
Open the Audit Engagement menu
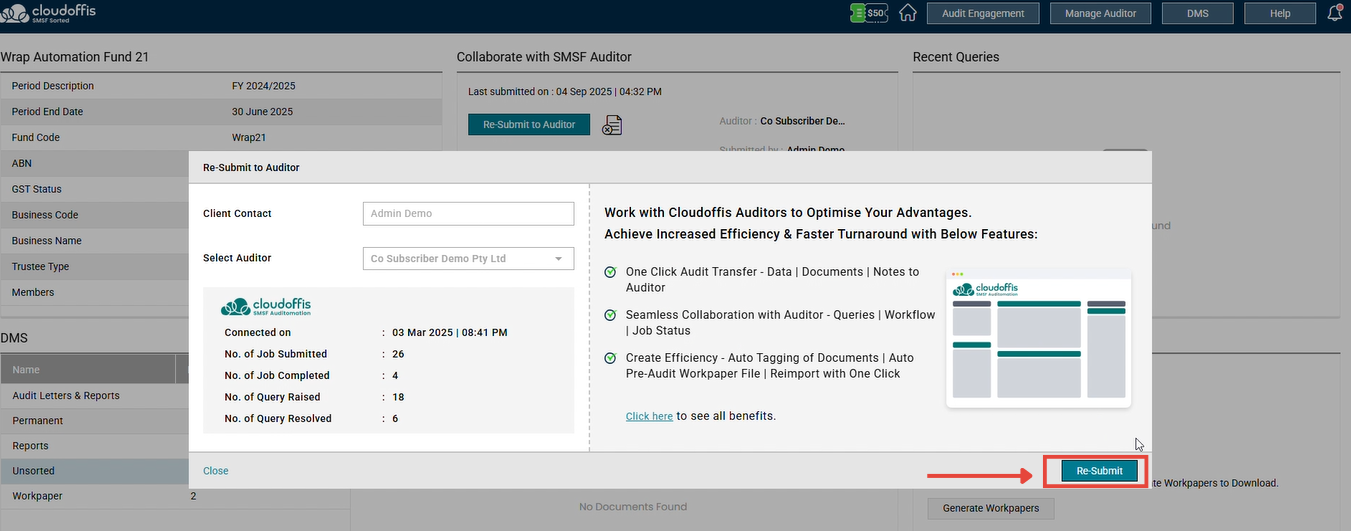[x=983, y=13]
